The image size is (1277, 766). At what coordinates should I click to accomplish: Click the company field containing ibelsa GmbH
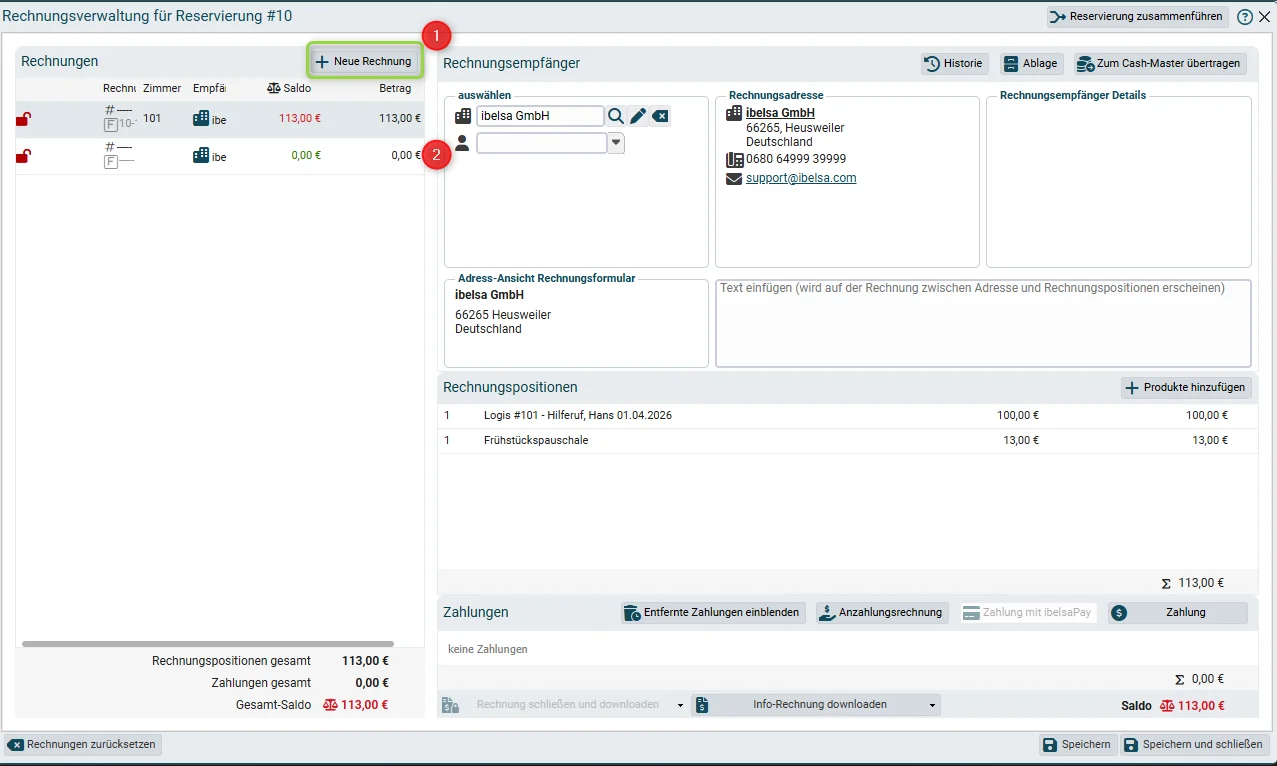(540, 116)
